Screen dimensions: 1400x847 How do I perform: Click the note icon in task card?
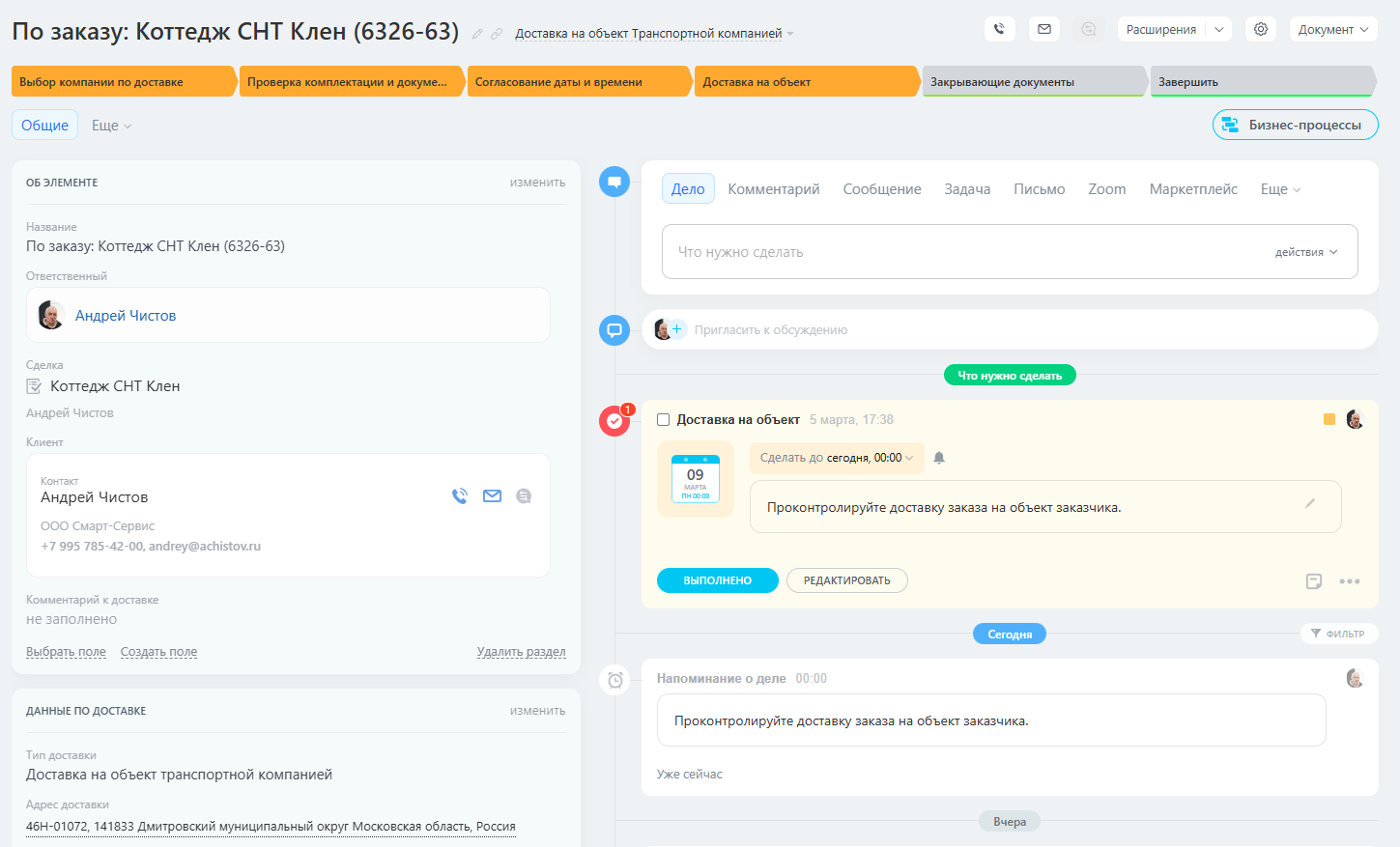(x=1313, y=581)
